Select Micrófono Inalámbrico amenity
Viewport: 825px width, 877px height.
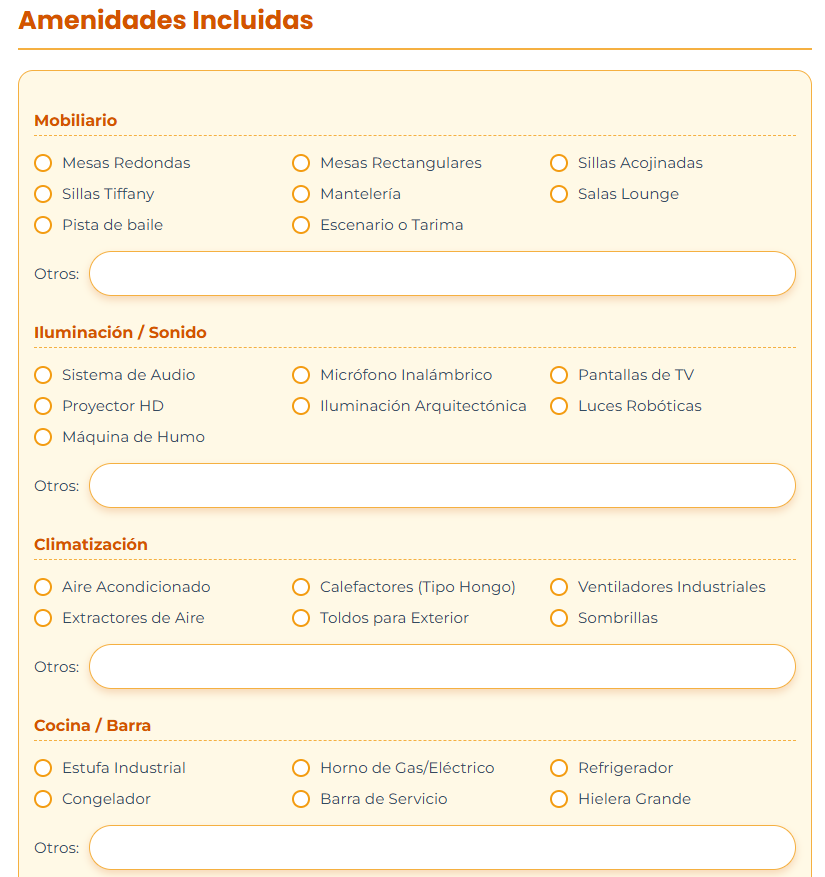pos(301,375)
